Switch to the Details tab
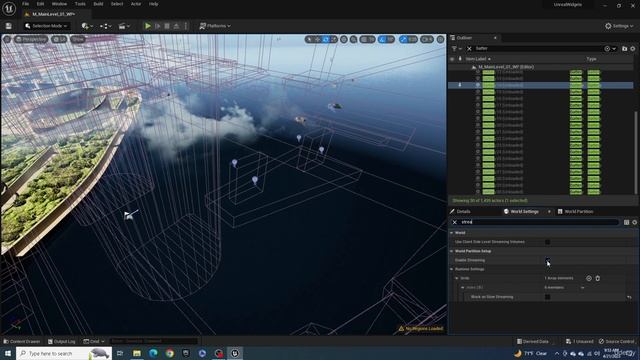Screen dimensions: 640x360 click(460, 211)
